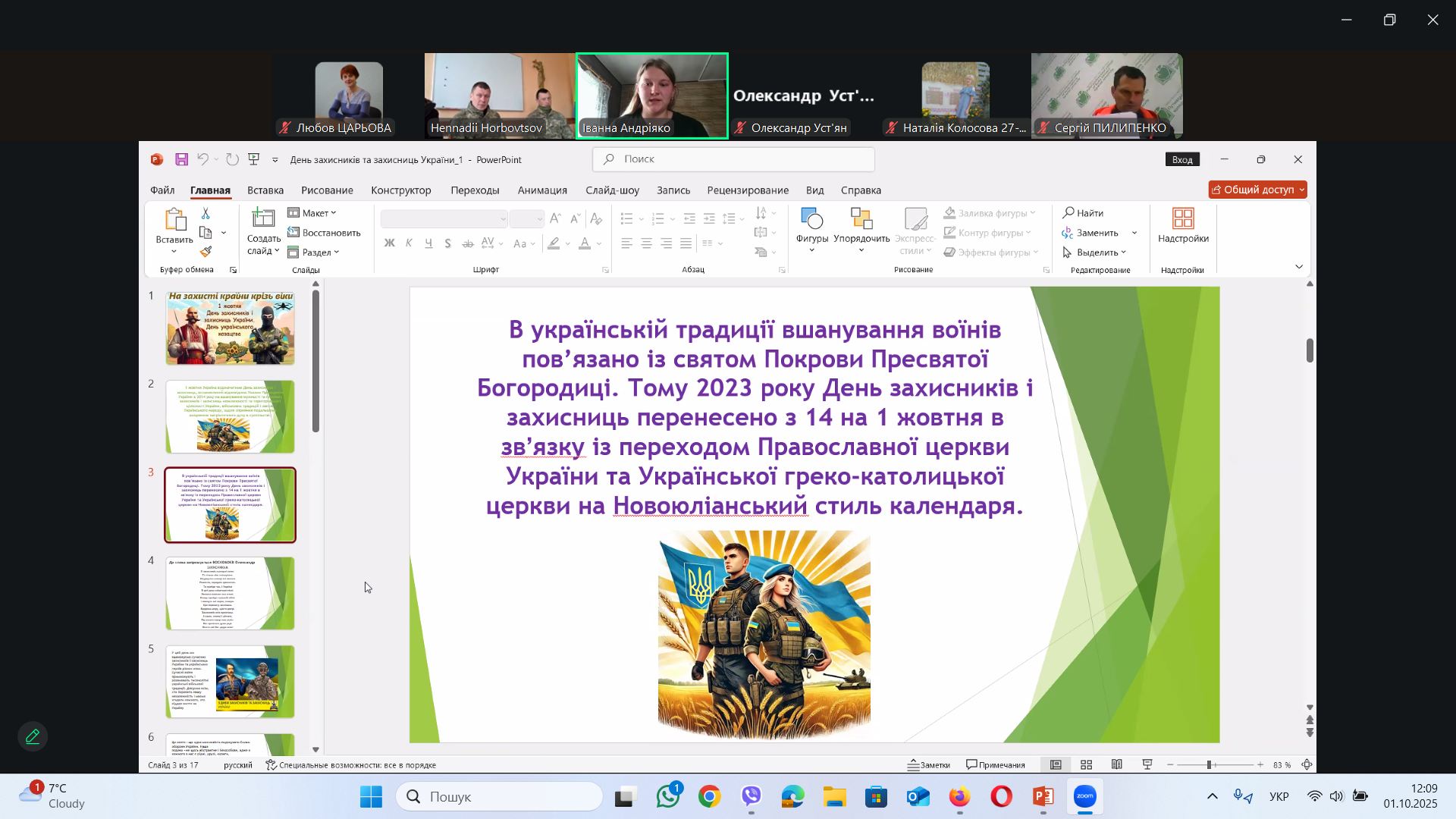This screenshot has width=1456, height=819.
Task: Start slideshow from status bar icon
Action: click(1147, 765)
